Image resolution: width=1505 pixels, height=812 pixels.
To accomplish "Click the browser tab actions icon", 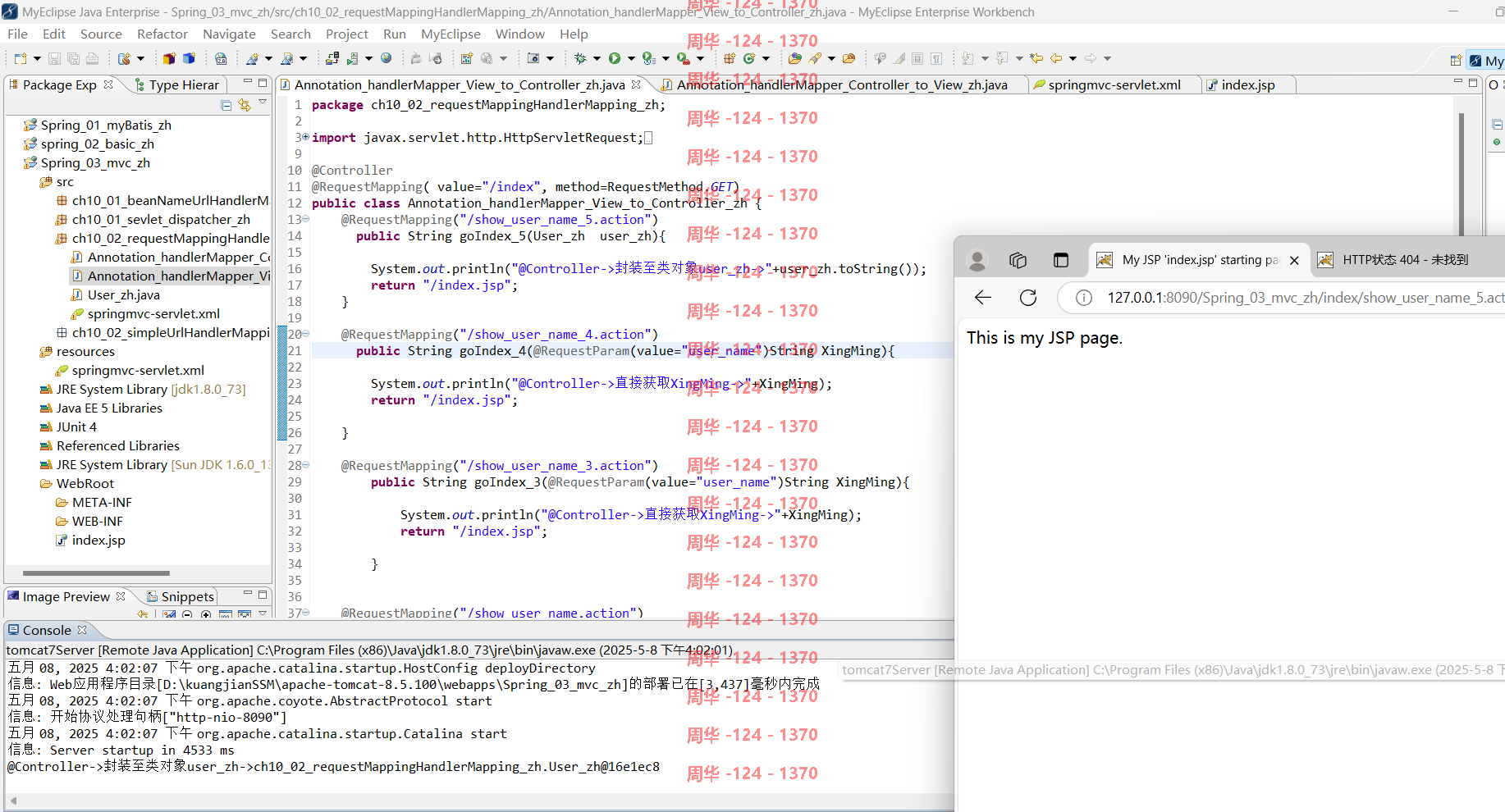I will pyautogui.click(x=1061, y=260).
